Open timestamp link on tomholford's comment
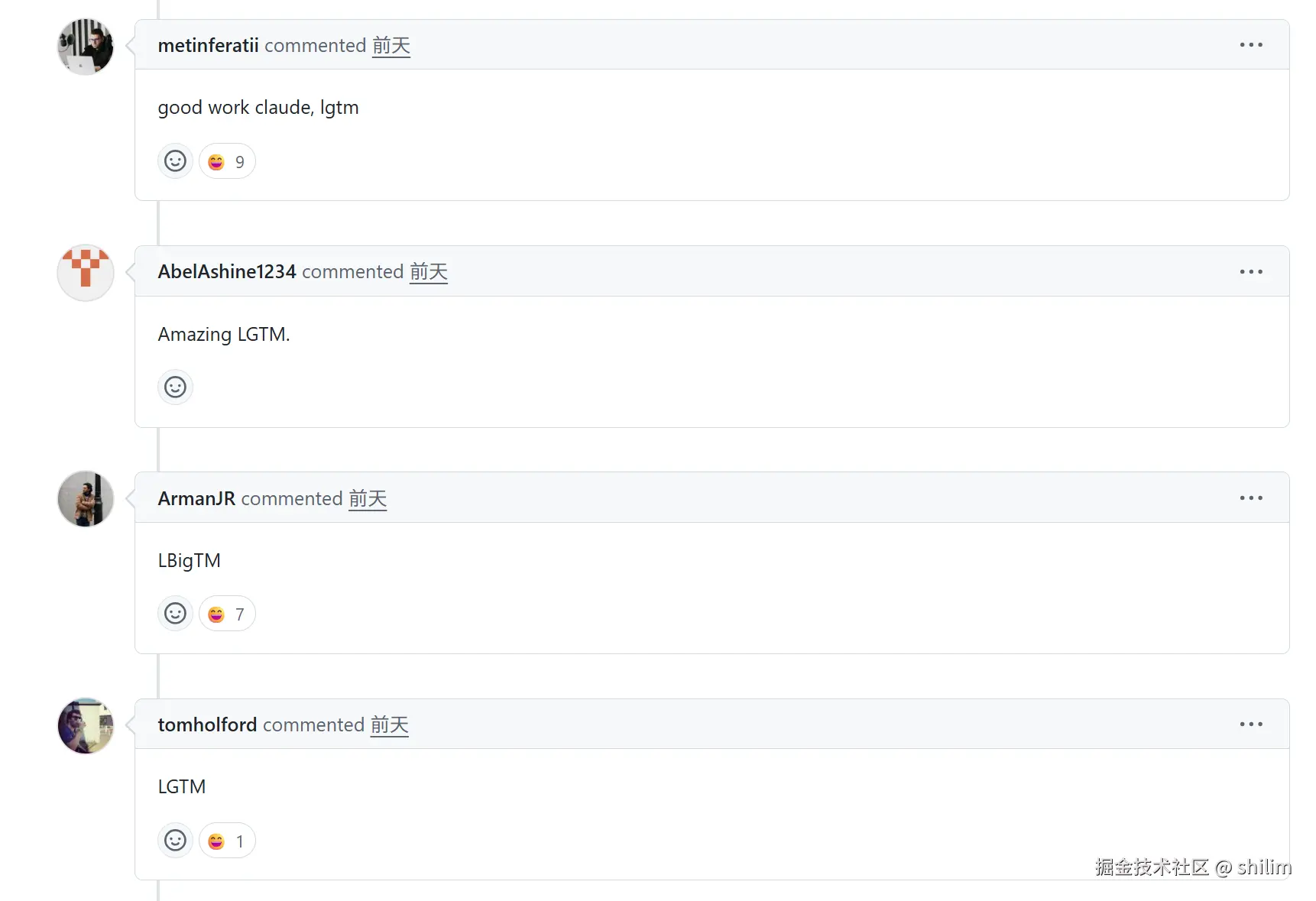 pyautogui.click(x=390, y=725)
